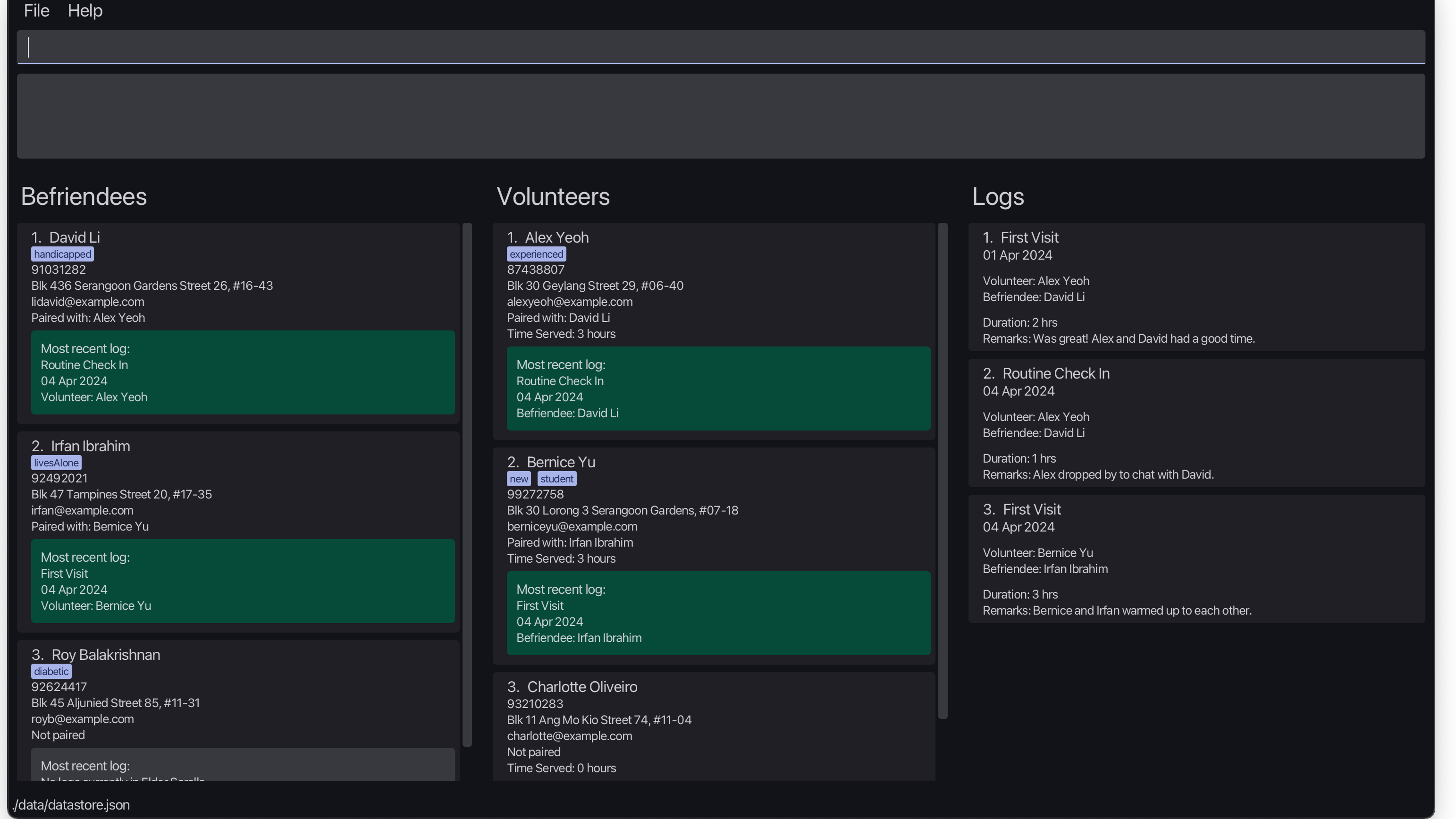Screen dimensions: 1456x819
Task: Select the Alex Yeoh volunteer name
Action: click(557, 237)
